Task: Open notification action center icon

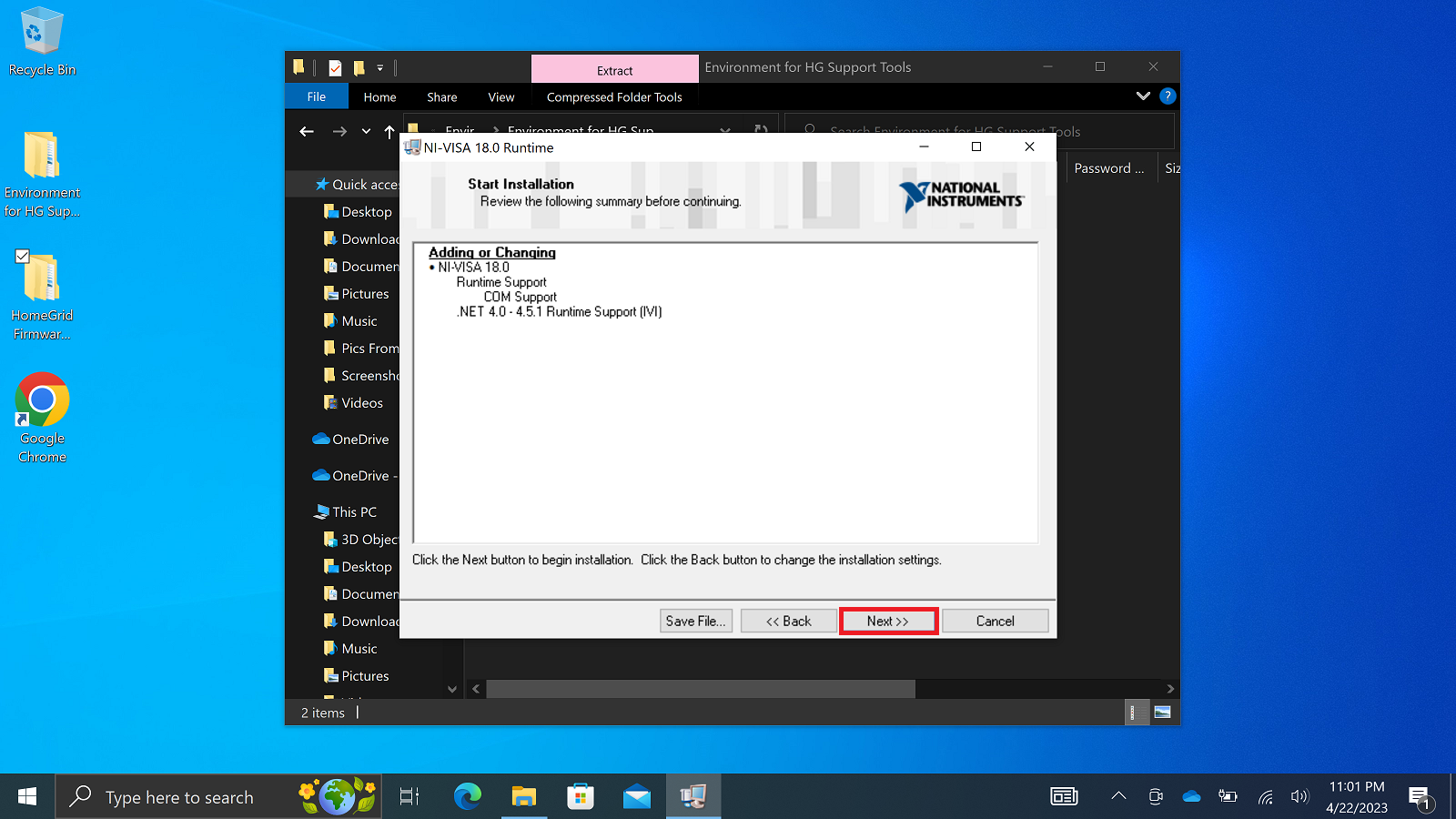Action: [1421, 798]
